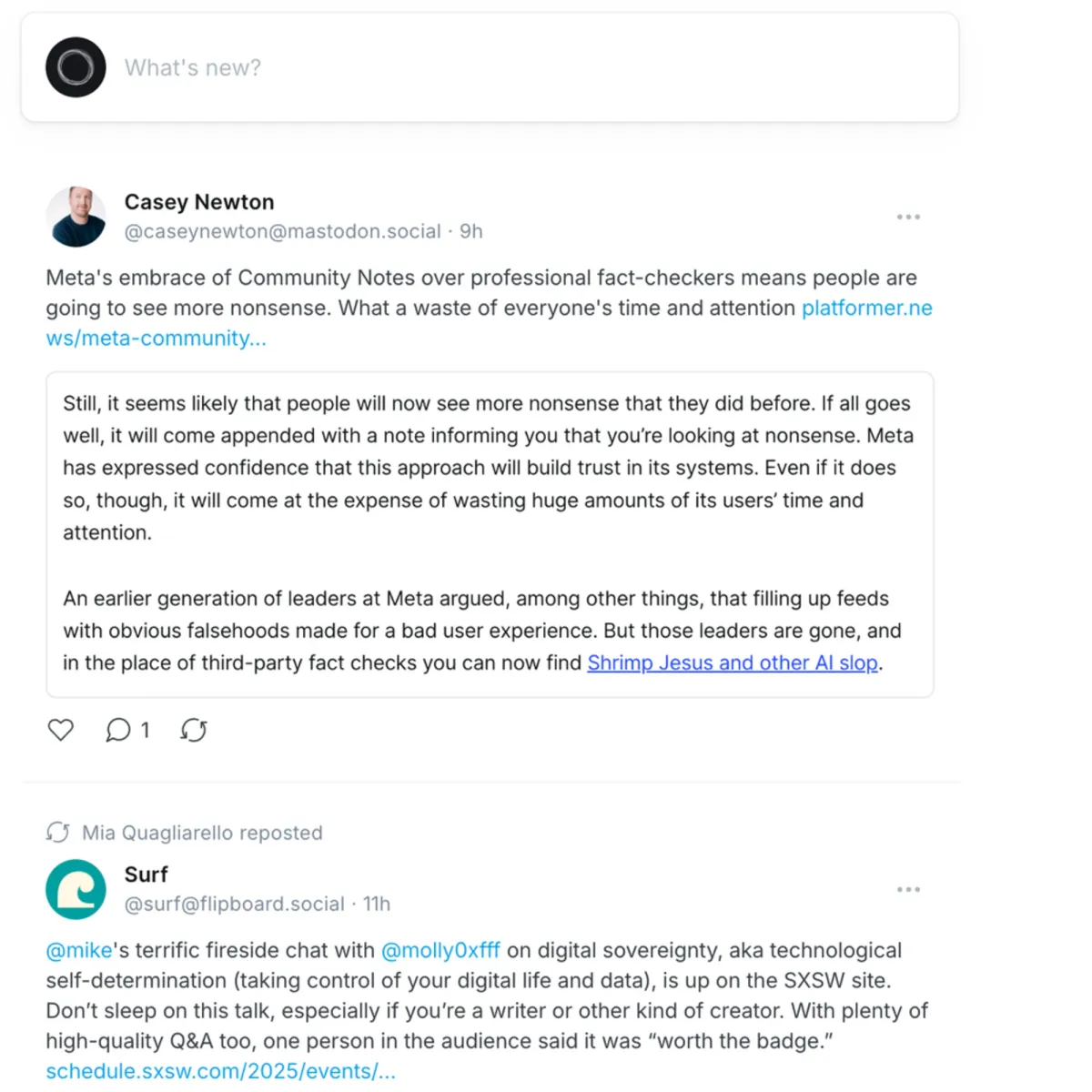The width and height of the screenshot is (1092, 1092).
Task: Open the reply icon on Casey Newton's post
Action: pos(117,729)
